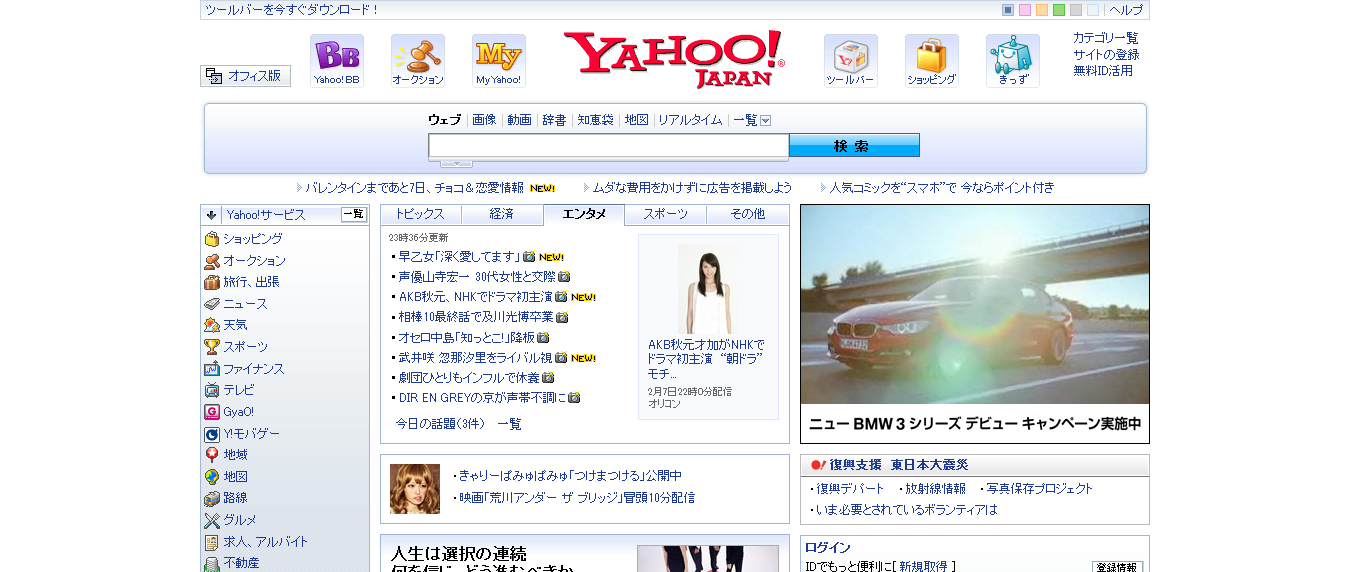
Task: Select the gray page color swatch
Action: [x=1076, y=10]
